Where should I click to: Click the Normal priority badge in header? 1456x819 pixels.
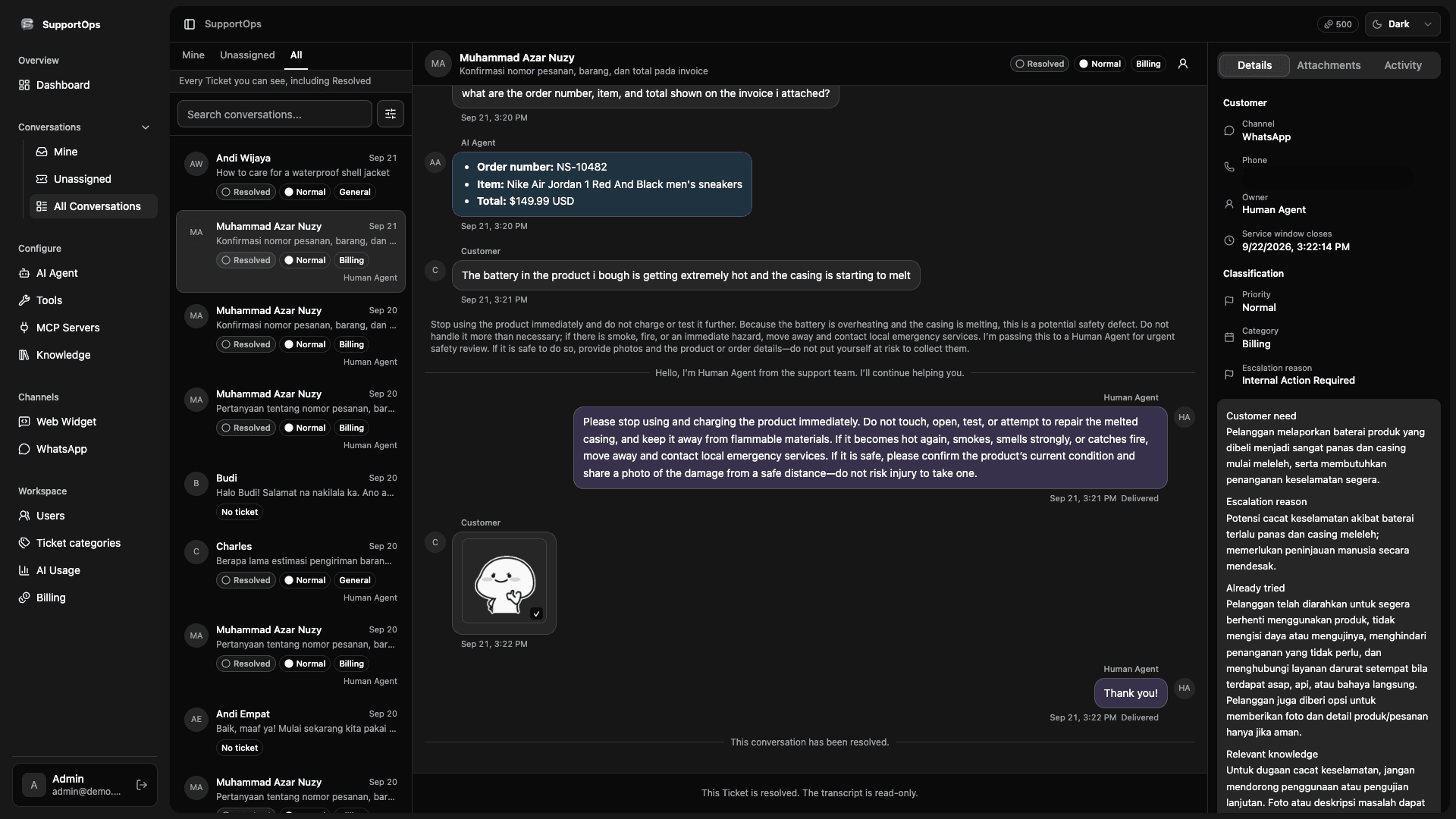(1100, 64)
